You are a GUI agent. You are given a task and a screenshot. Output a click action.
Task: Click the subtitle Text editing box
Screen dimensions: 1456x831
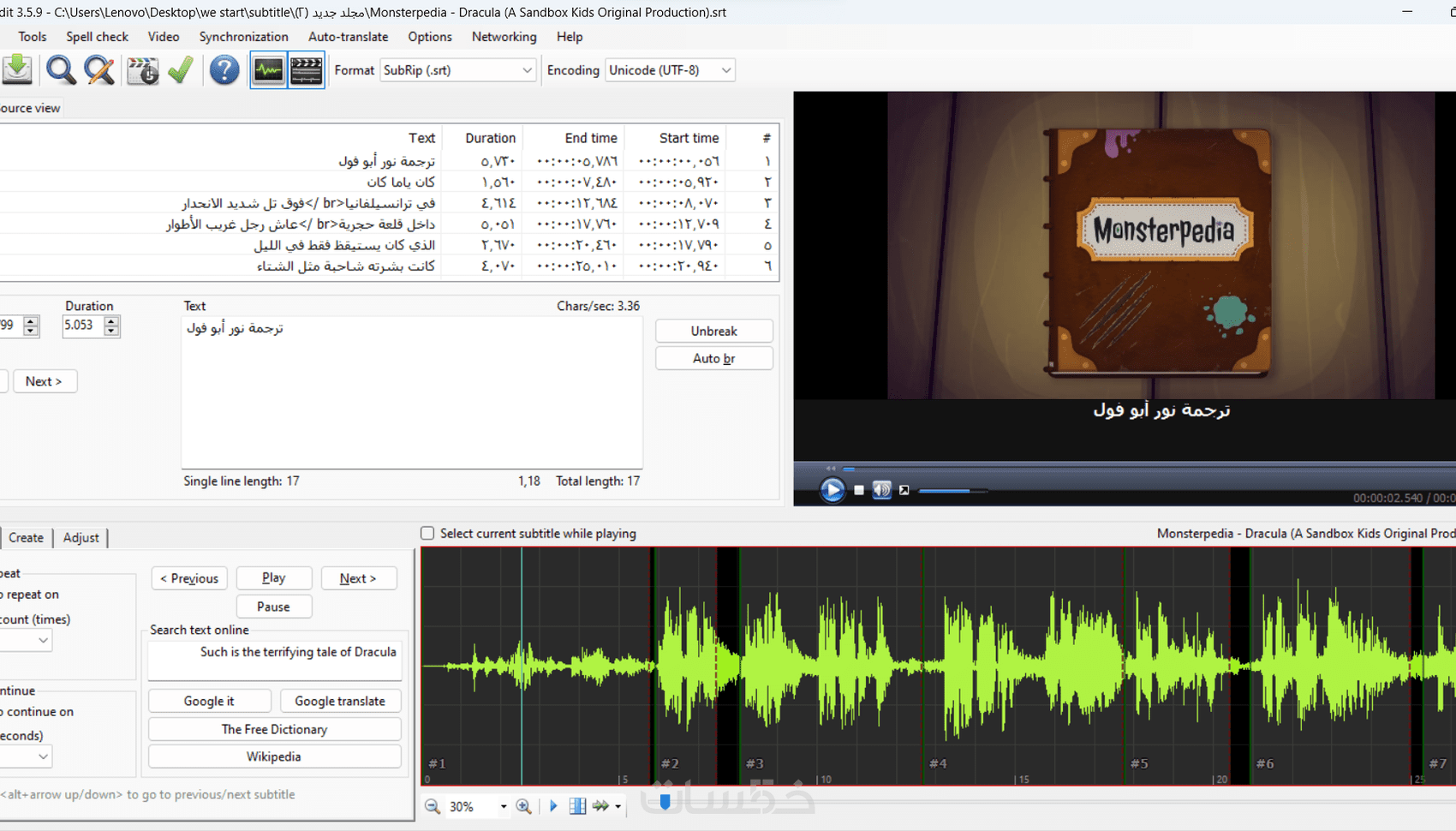tap(412, 392)
